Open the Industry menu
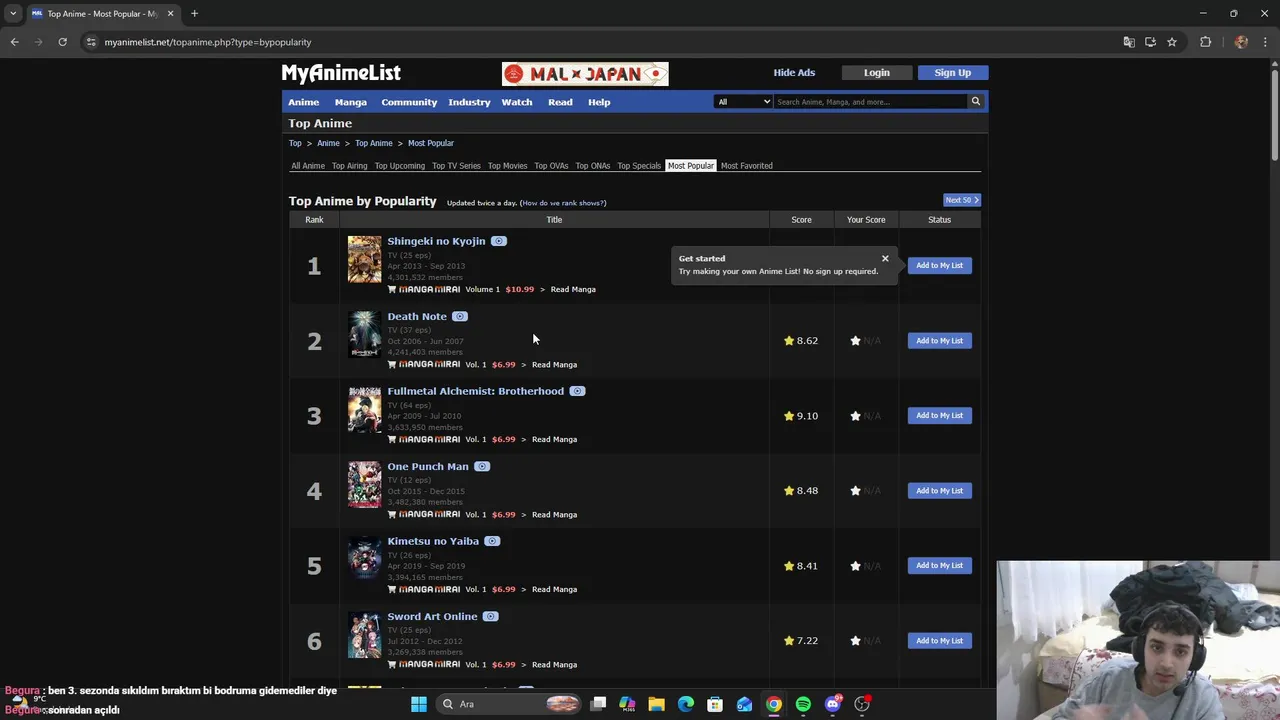Image resolution: width=1280 pixels, height=720 pixels. click(469, 102)
